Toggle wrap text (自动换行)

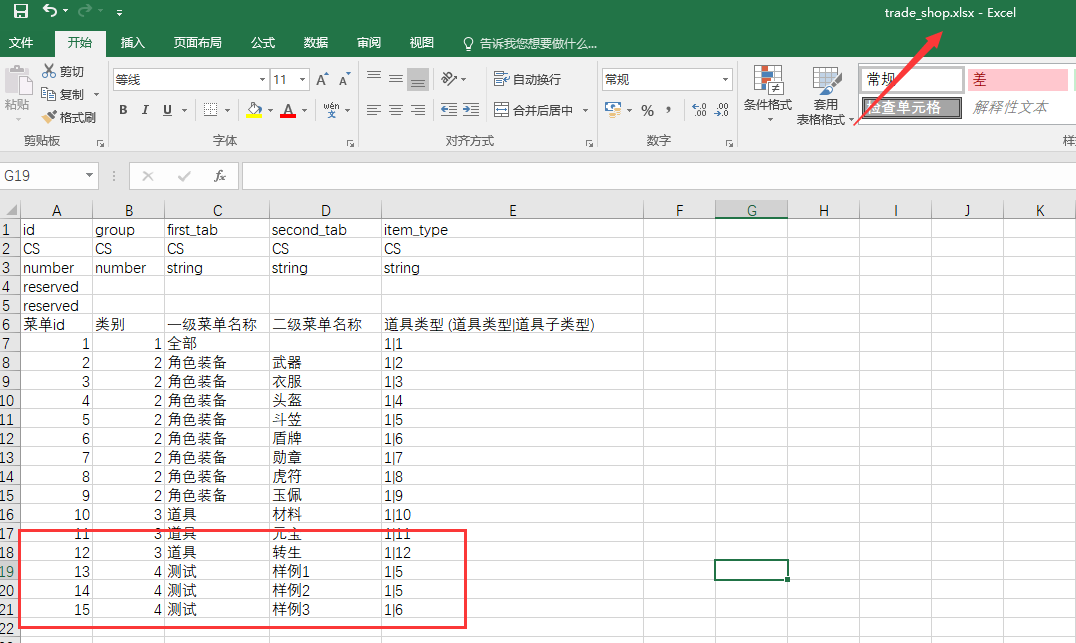point(527,79)
